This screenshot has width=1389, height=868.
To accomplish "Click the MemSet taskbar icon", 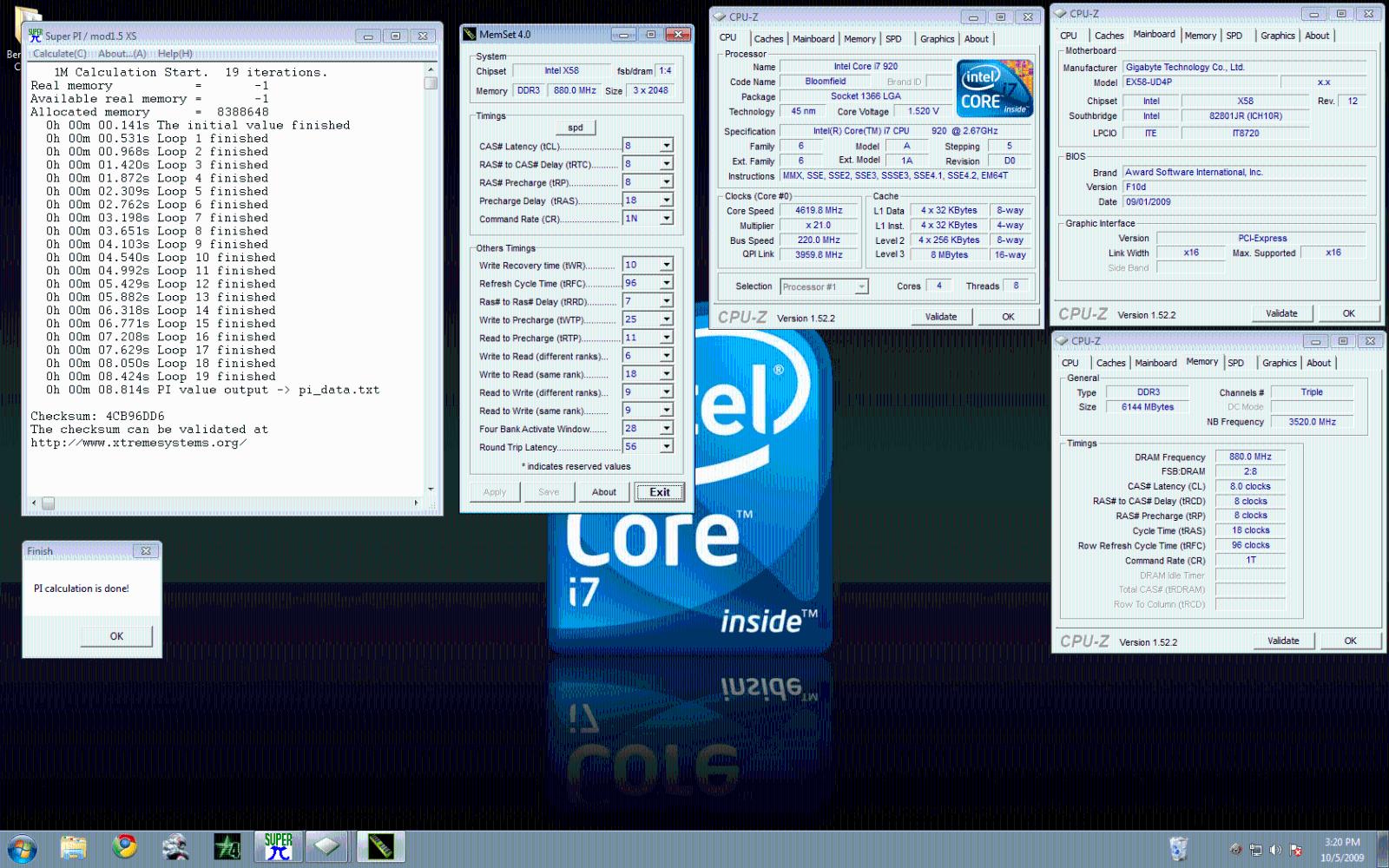I will 380,846.
